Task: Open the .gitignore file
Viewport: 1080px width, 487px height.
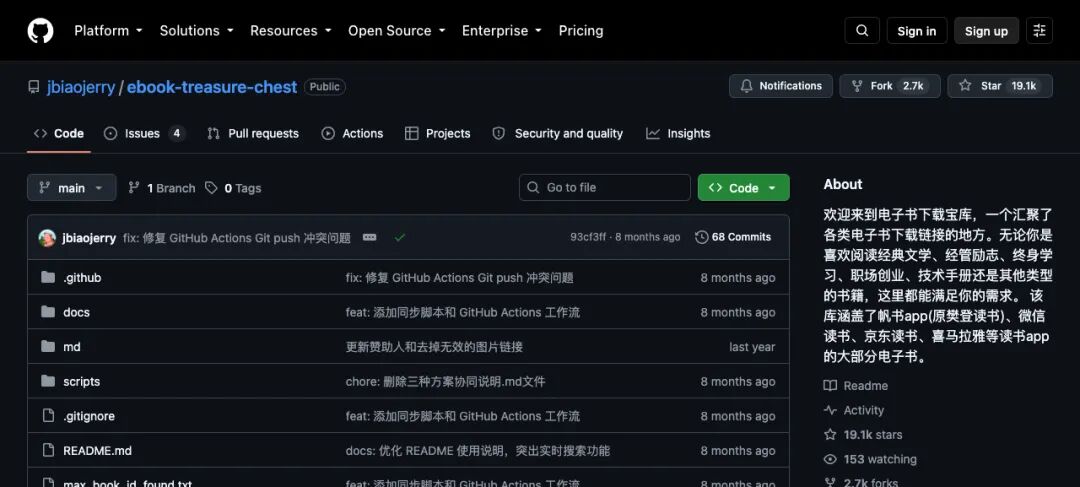Action: click(89, 416)
